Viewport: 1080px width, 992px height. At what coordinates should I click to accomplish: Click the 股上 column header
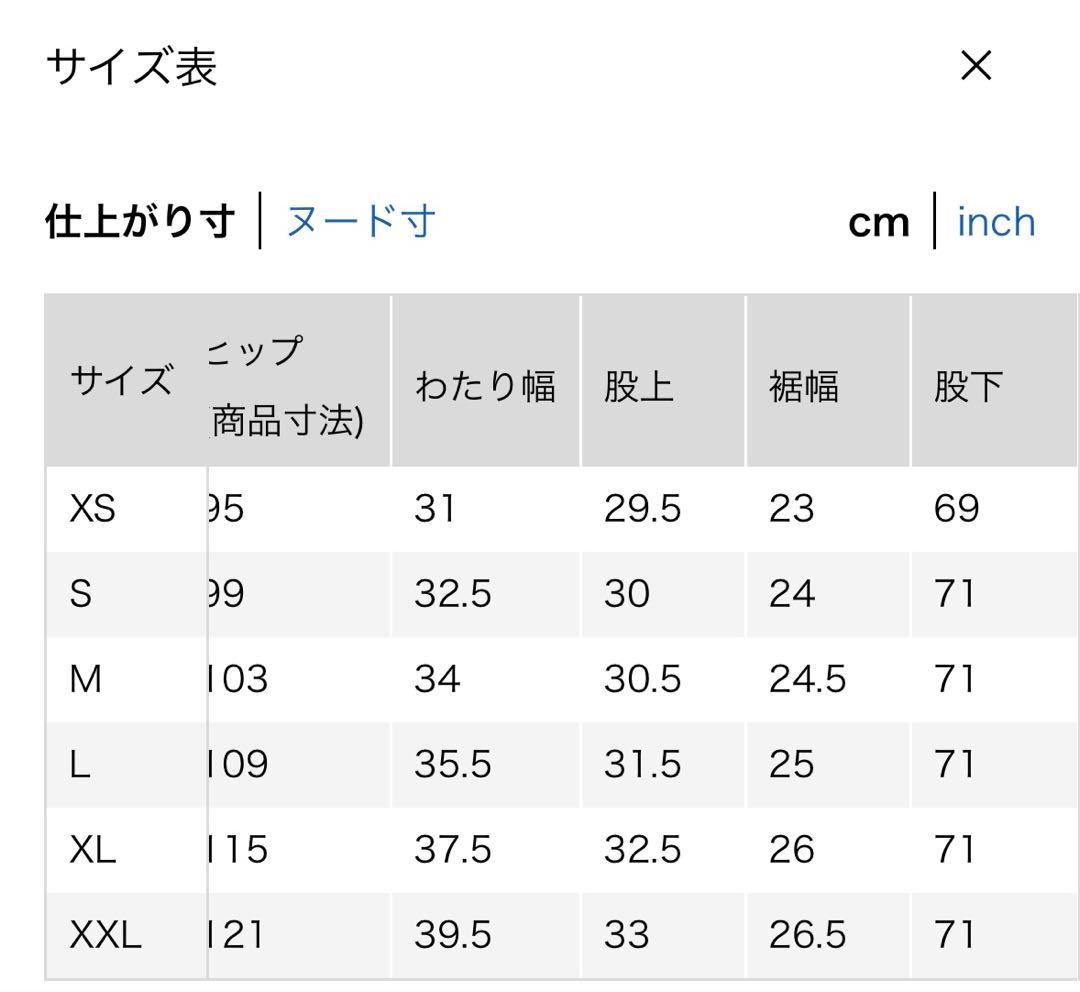638,386
